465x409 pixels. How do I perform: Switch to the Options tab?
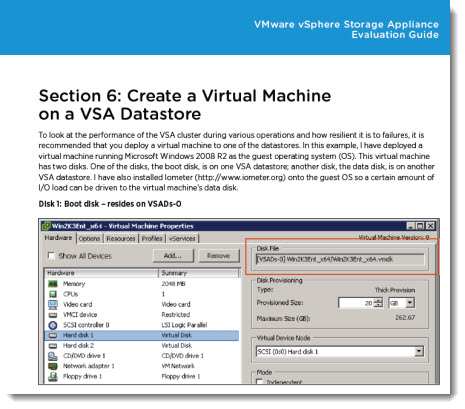(89, 239)
